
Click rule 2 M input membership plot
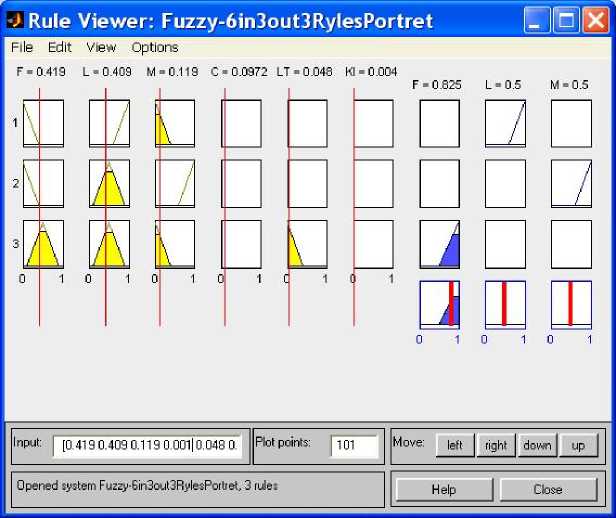coord(175,183)
